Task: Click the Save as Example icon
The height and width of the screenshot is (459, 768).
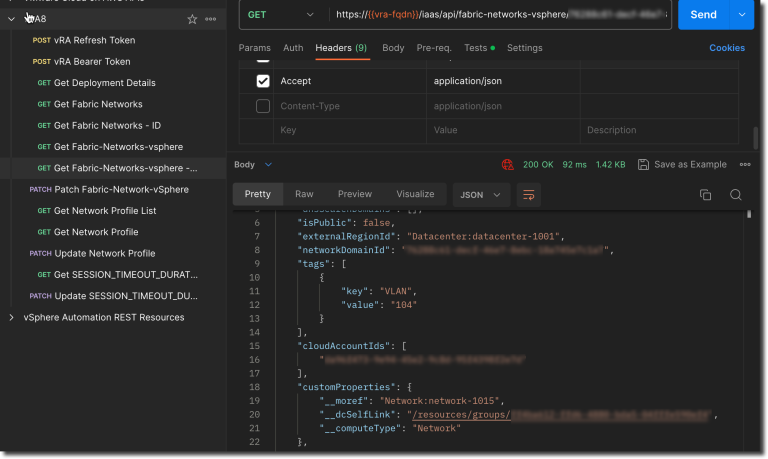Action: 643,165
